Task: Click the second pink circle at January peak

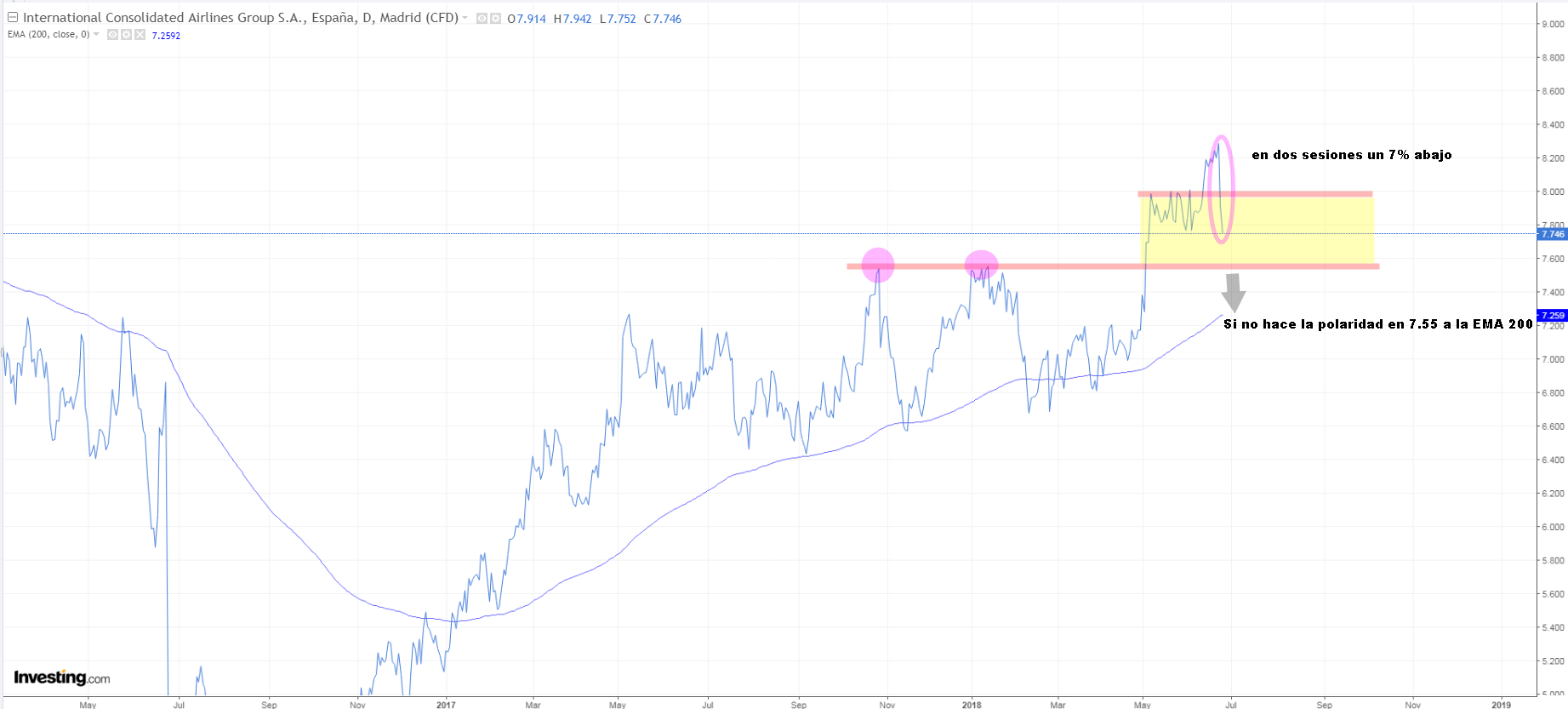Action: (x=981, y=265)
